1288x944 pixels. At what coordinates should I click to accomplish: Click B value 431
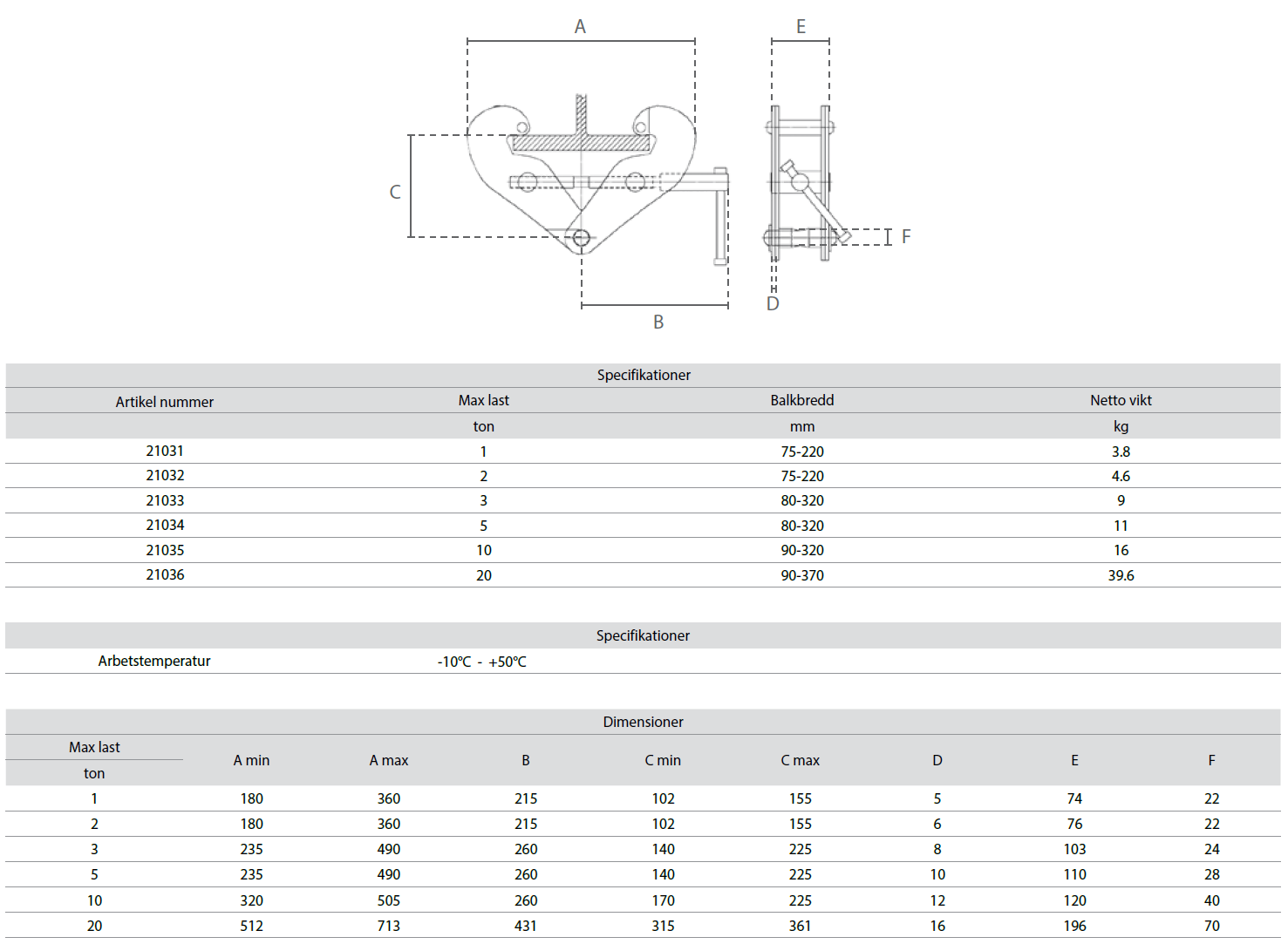click(526, 926)
